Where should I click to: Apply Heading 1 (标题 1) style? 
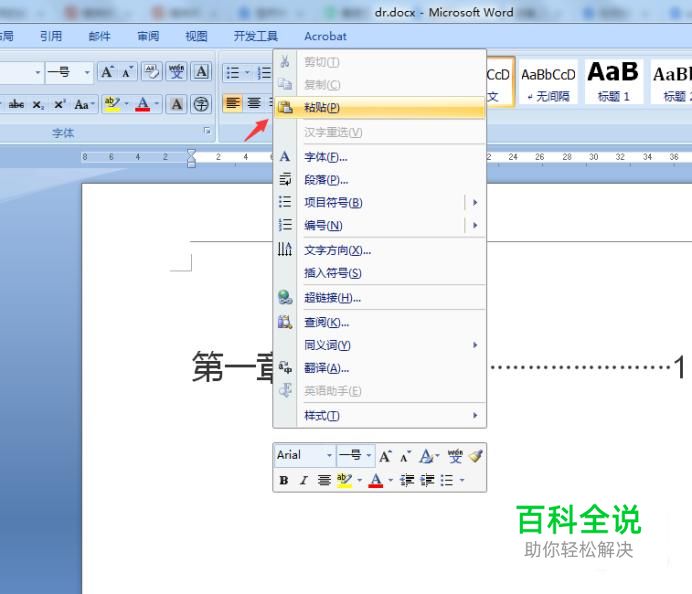pos(613,83)
